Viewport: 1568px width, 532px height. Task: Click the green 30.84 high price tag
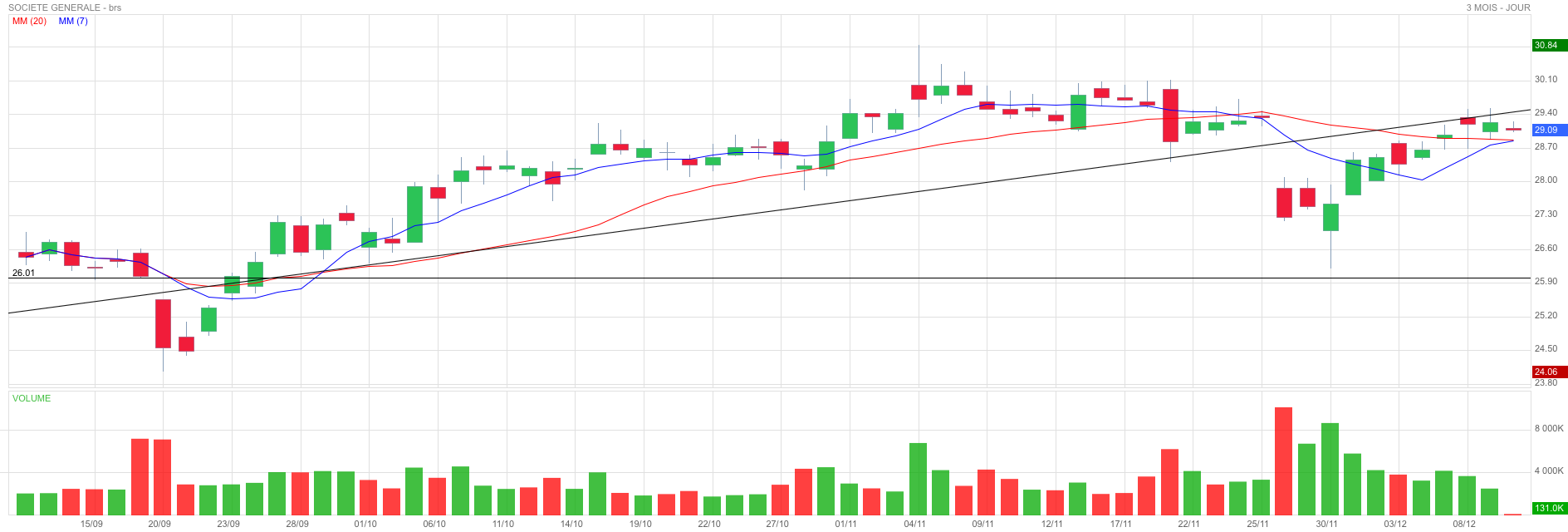(1549, 45)
